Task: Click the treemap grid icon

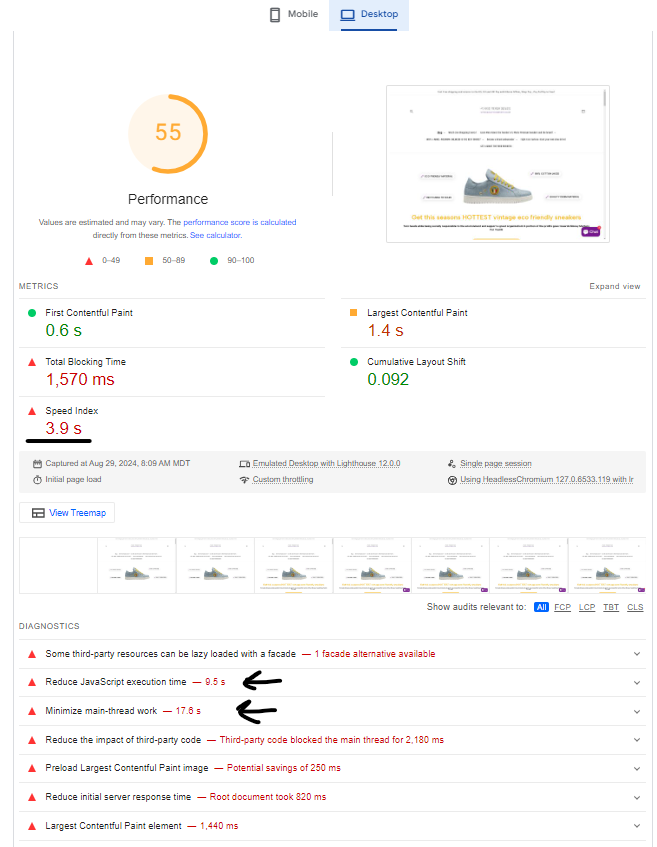Action: point(38,513)
